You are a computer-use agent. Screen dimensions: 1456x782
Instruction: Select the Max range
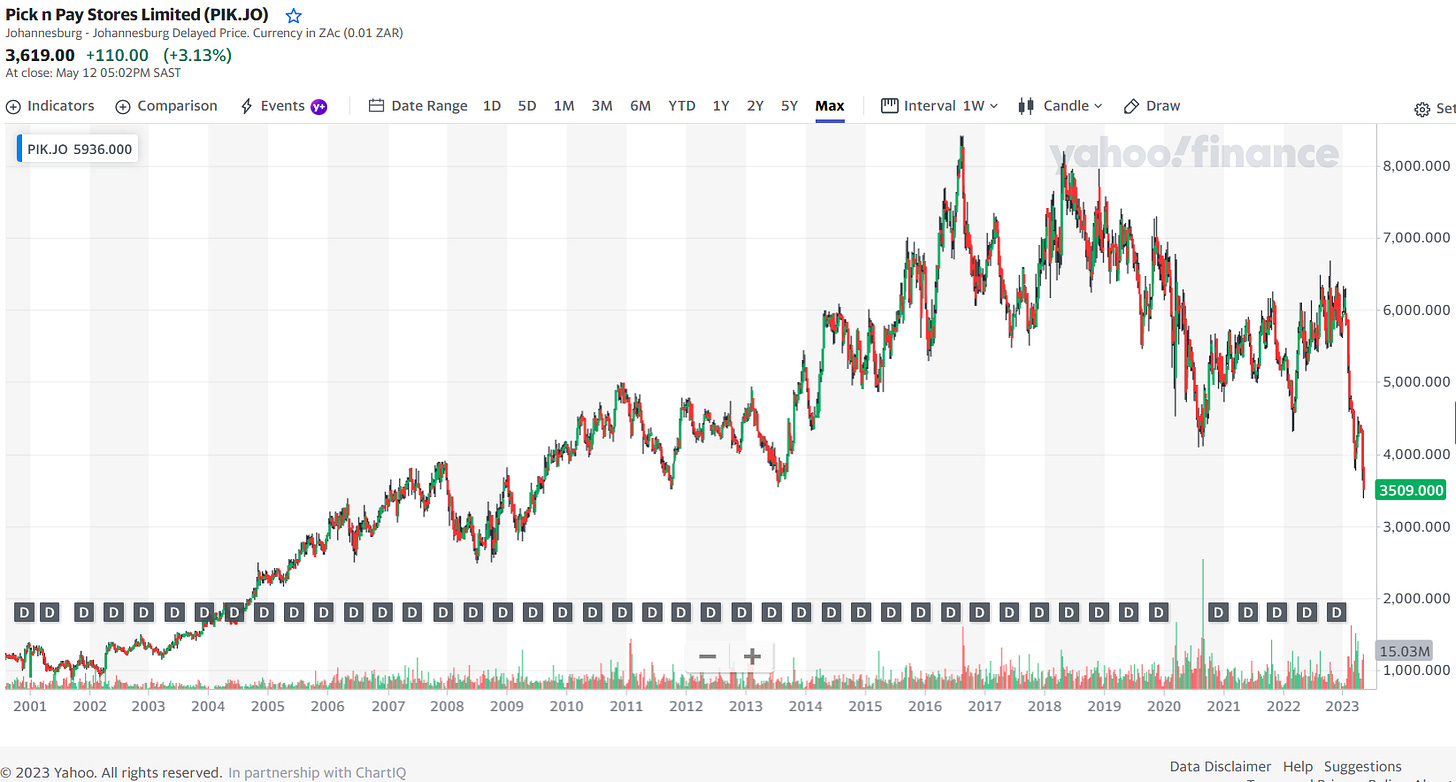(x=830, y=106)
